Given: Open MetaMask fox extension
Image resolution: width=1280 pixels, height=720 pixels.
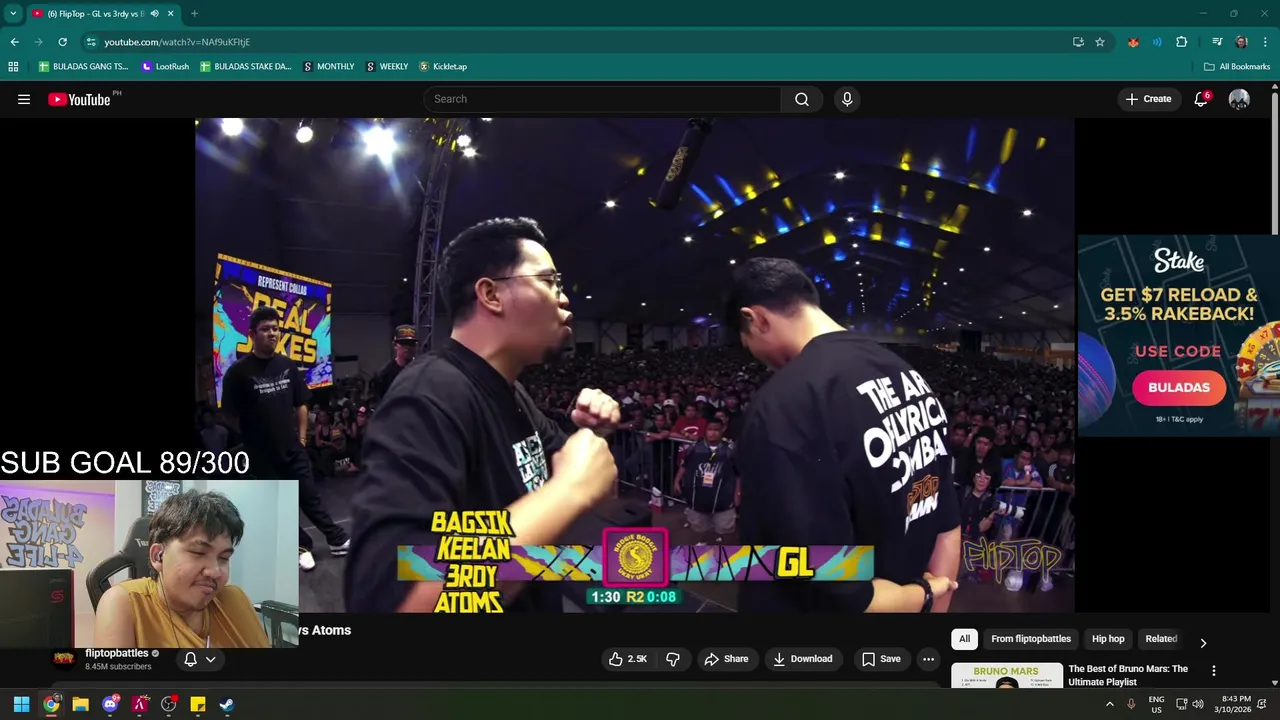Looking at the screenshot, I should pos(1133,42).
